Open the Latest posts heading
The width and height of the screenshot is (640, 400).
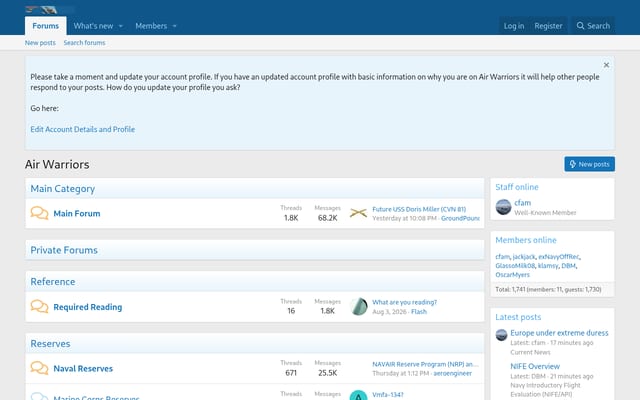[x=518, y=317]
